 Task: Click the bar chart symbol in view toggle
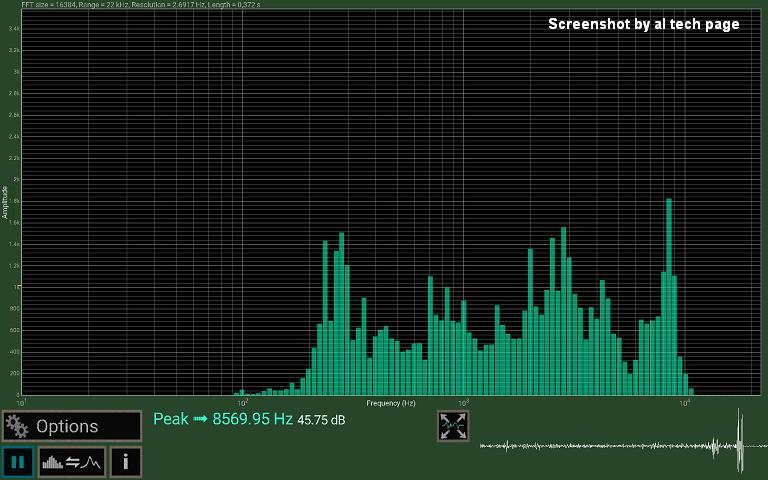(54, 462)
